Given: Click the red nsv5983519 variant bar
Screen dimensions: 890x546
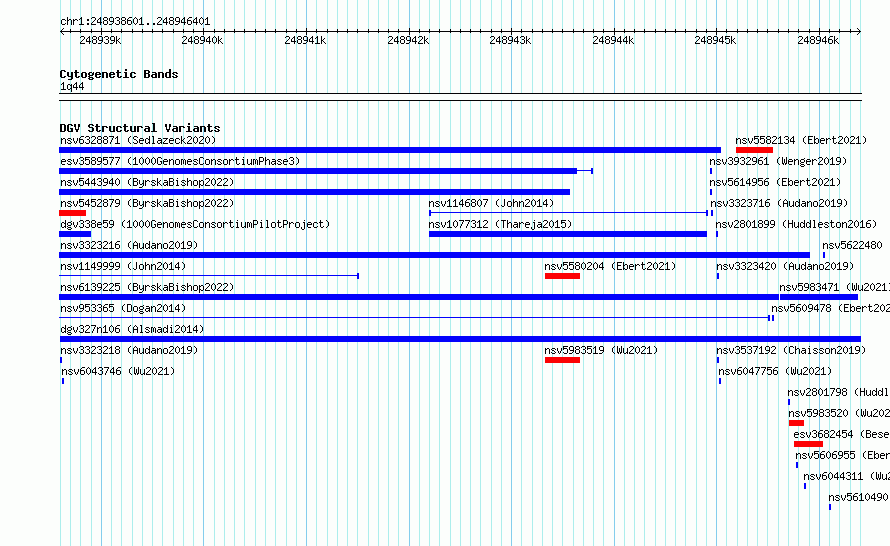Looking at the screenshot, I should [562, 360].
